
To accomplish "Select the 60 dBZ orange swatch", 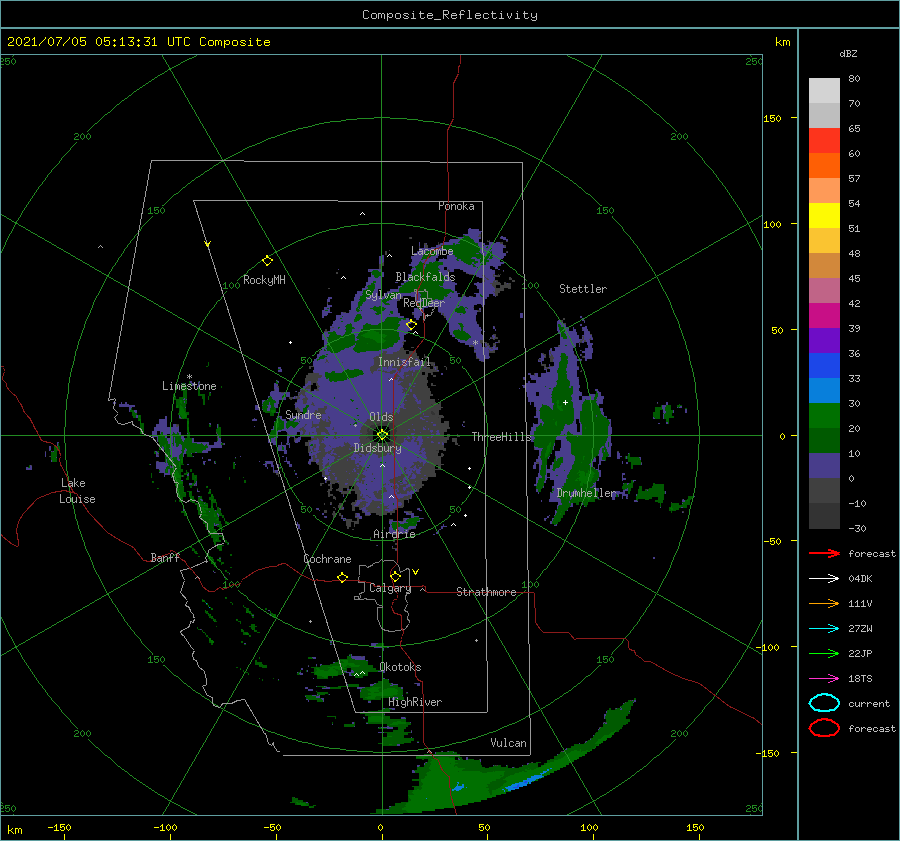I will point(824,165).
